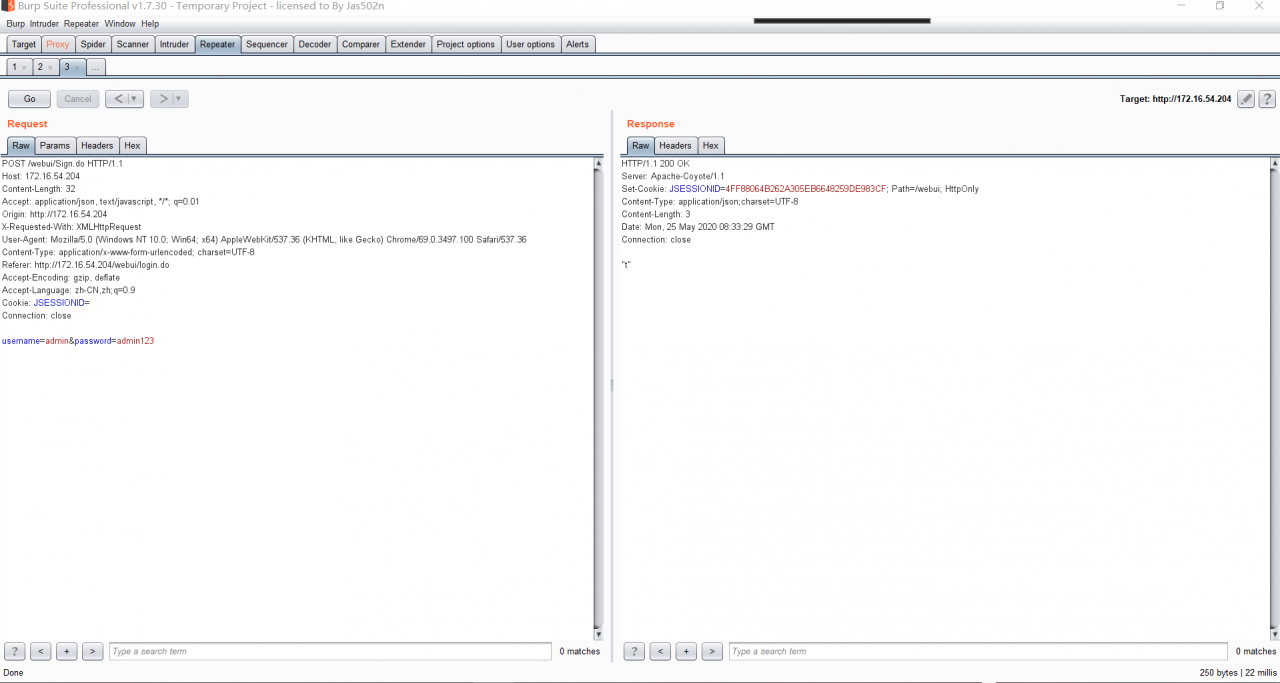Click the 'Set-Cookie: JSESSIONID' response header line
The image size is (1280, 683).
[800, 189]
